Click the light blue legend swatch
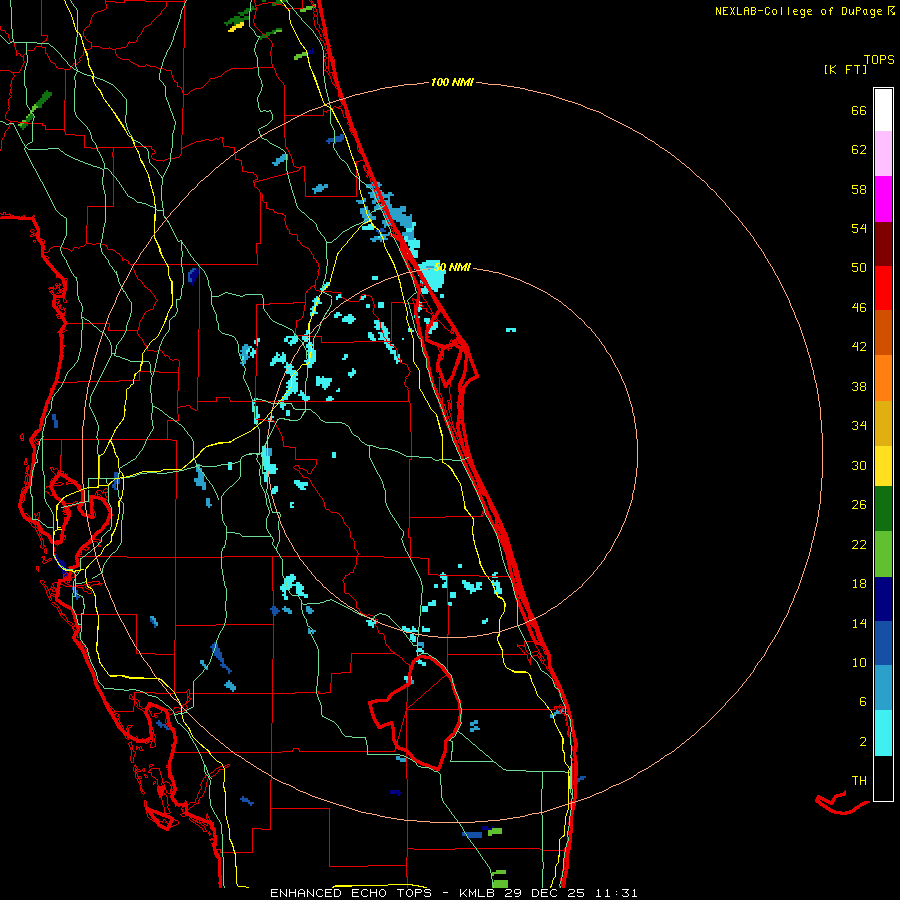Viewport: 900px width, 900px height. tap(883, 688)
